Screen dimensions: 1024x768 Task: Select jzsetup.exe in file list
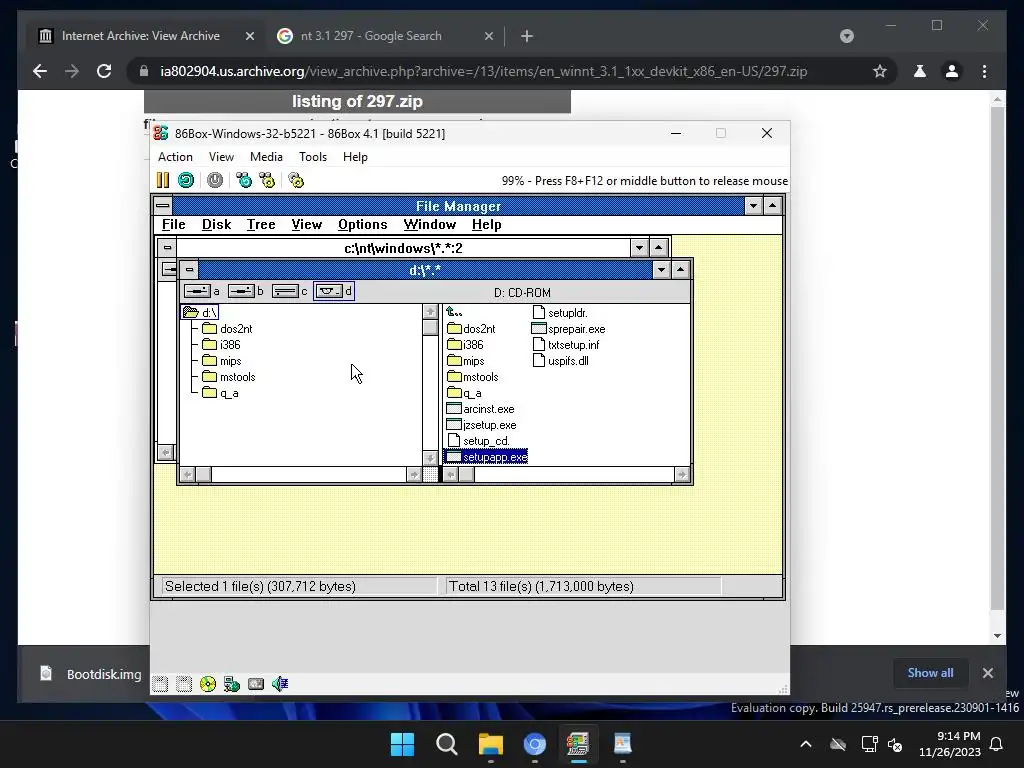coord(481,425)
